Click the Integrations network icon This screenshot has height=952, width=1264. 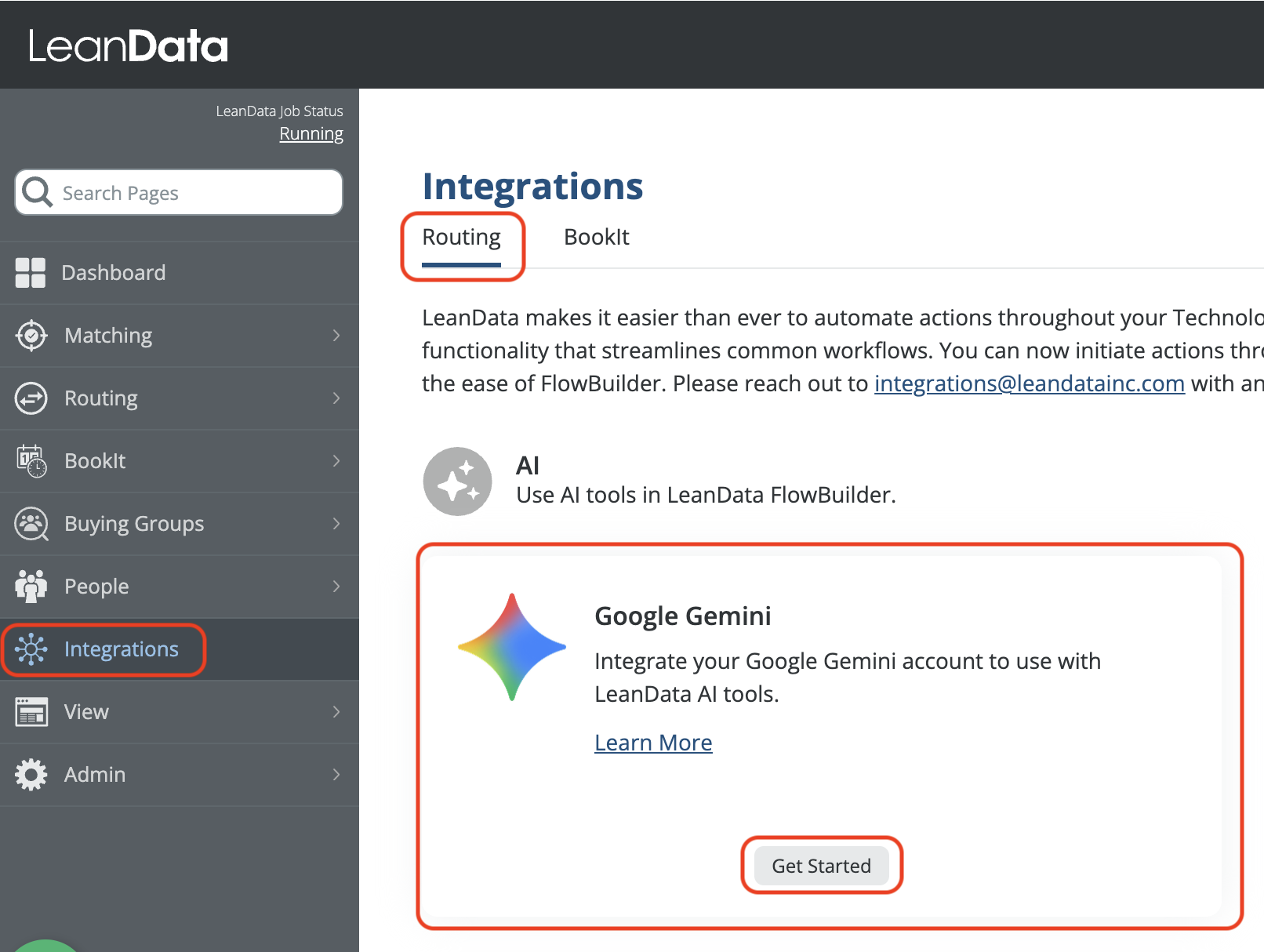31,649
